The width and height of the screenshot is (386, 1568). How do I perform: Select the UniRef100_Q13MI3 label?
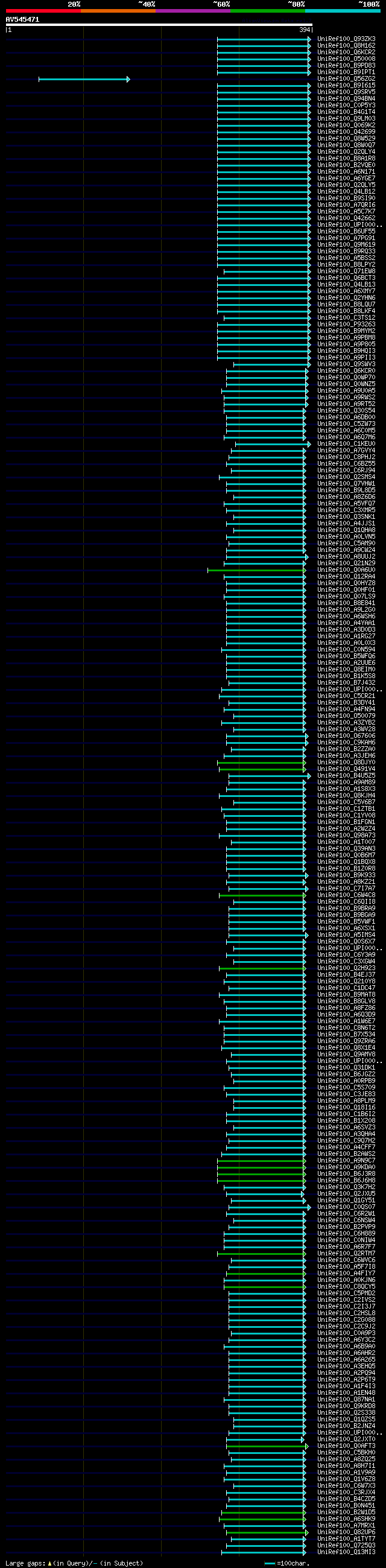(346, 1553)
